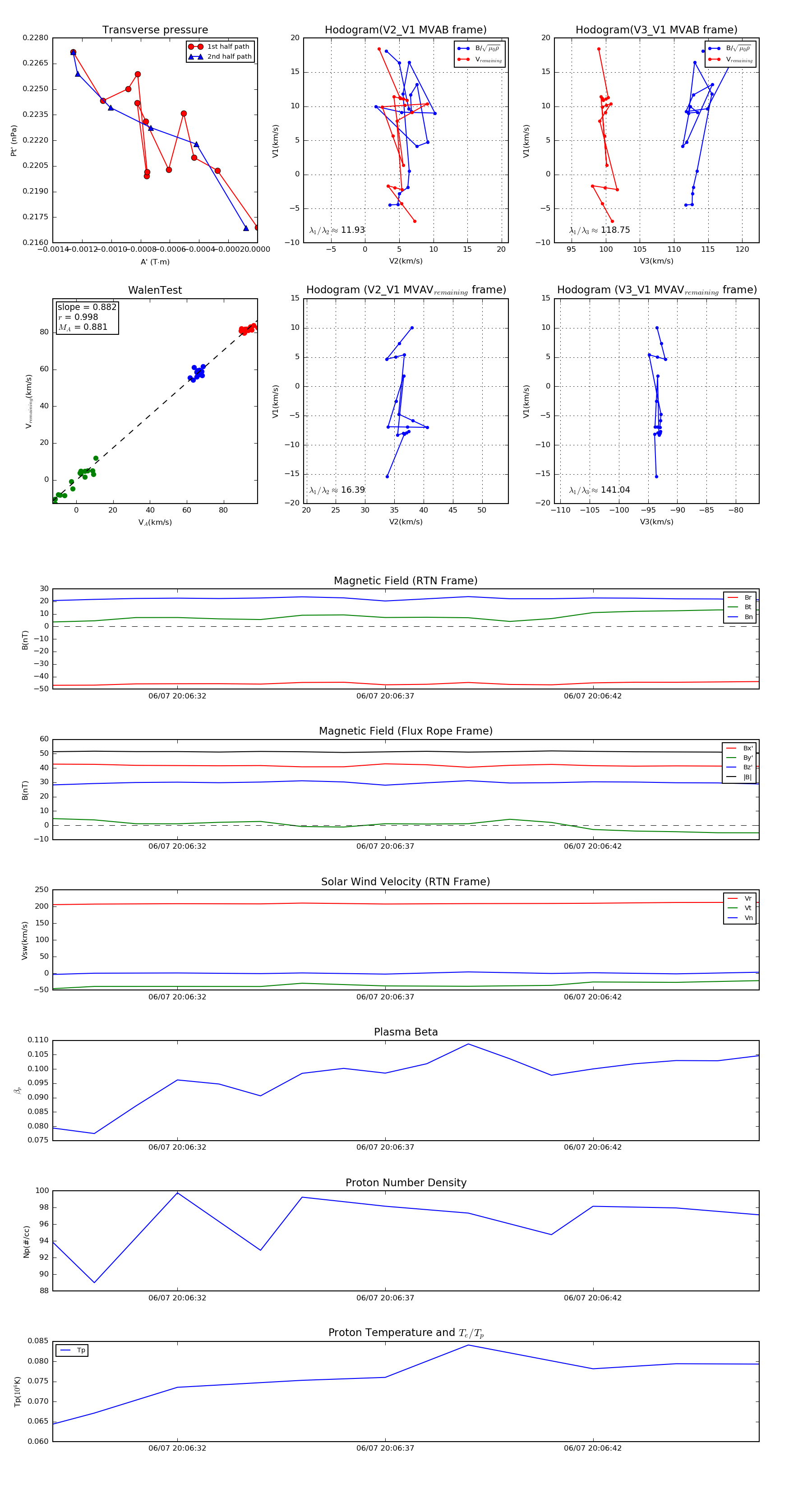Image resolution: width=812 pixels, height=1489 pixels.
Task: Click the '2nd half path' legend entry
Action: tap(229, 57)
